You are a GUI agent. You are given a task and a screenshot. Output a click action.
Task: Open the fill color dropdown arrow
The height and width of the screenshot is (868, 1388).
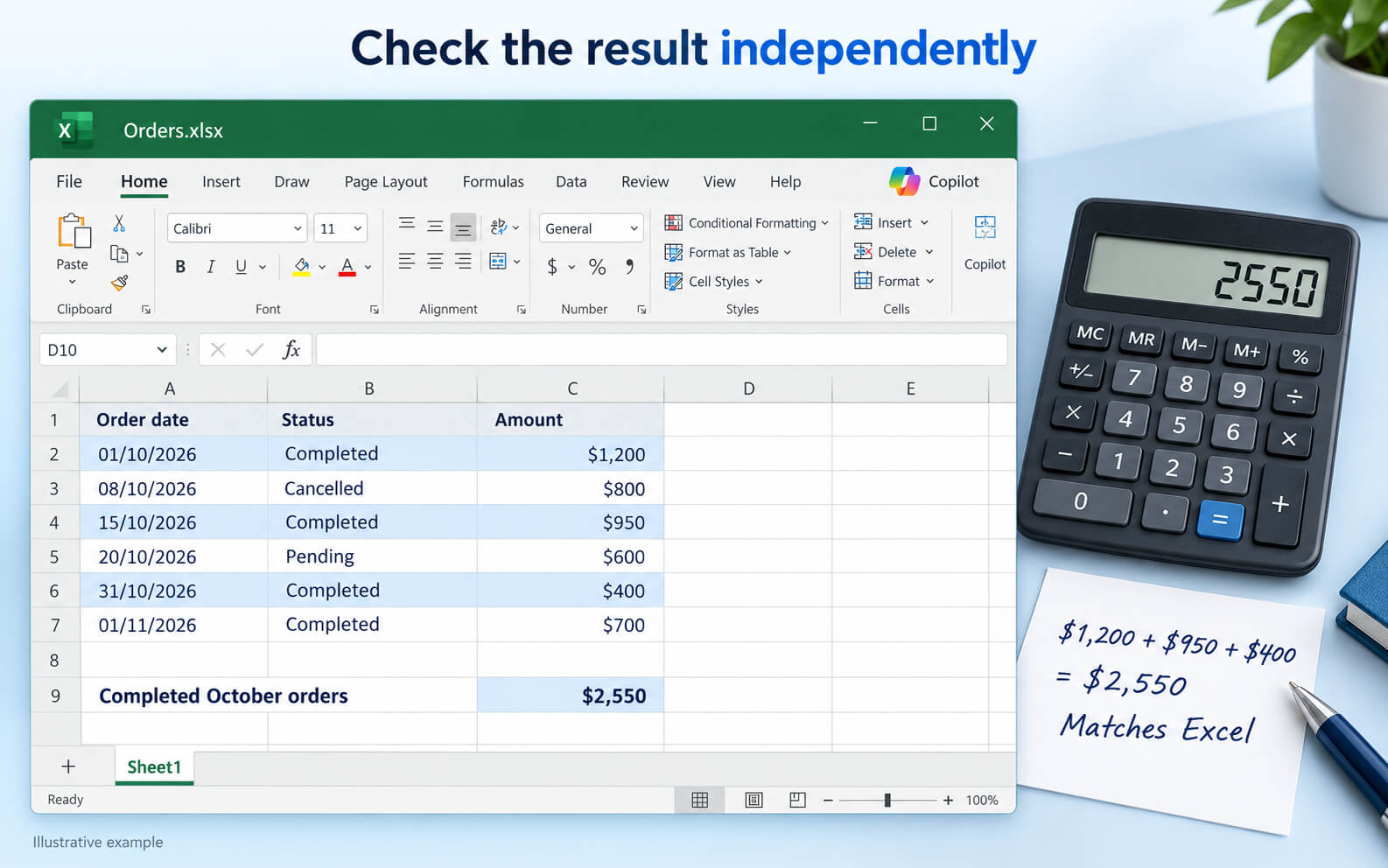(x=322, y=268)
